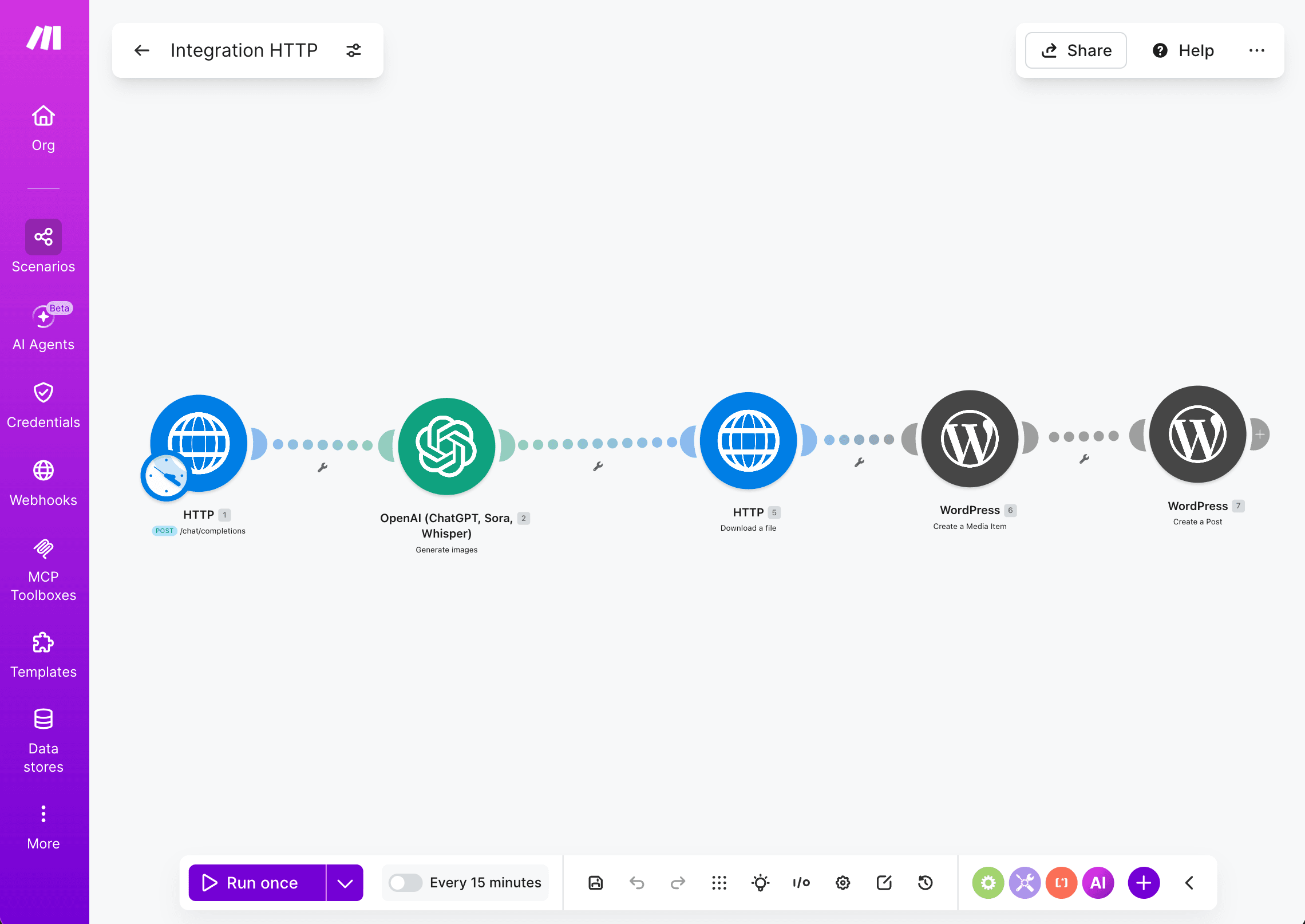Open the Scenarios section

43,247
